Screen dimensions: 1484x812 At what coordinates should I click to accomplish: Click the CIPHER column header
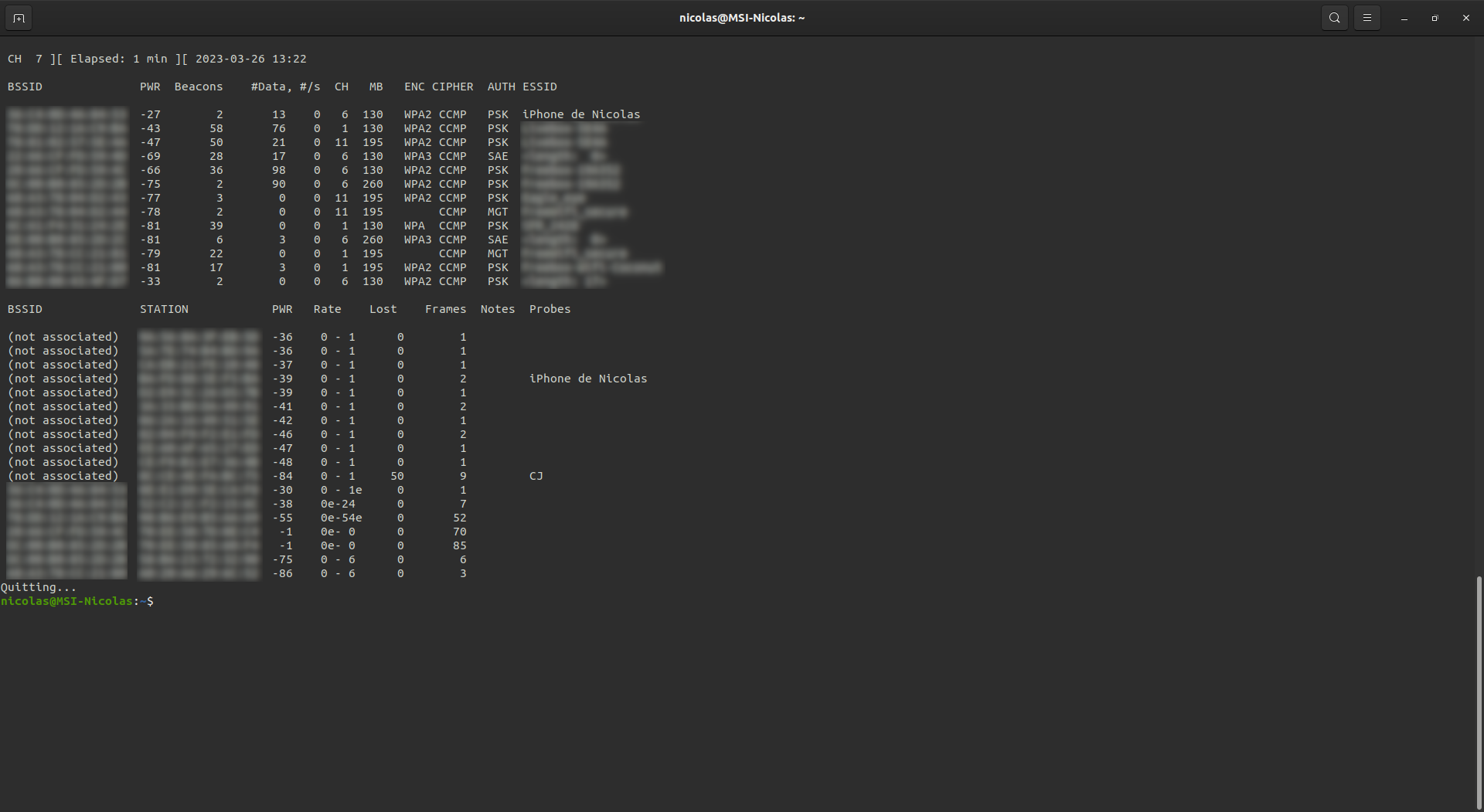pyautogui.click(x=452, y=87)
